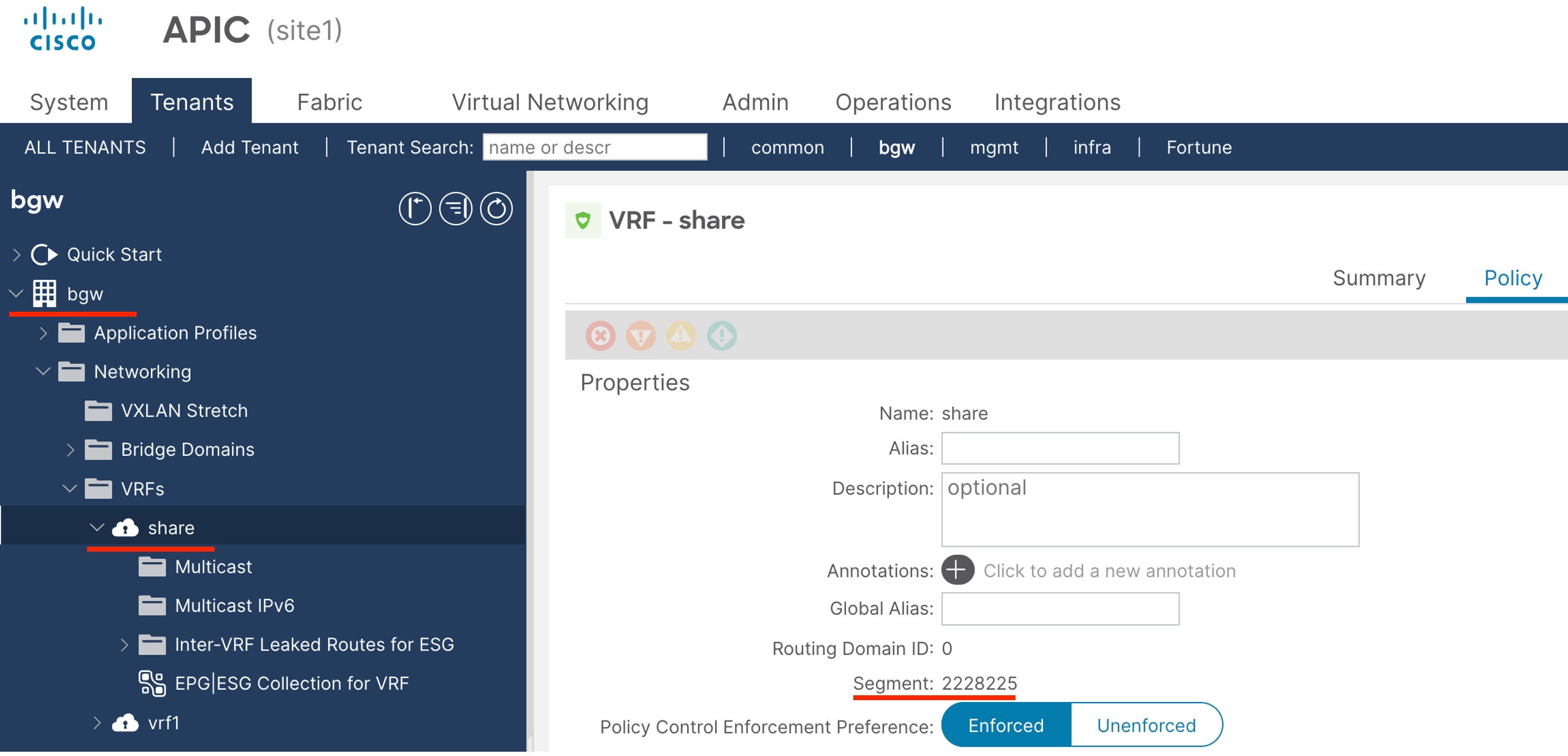
Task: Set policy enforcement to Enforced
Action: click(x=1006, y=725)
